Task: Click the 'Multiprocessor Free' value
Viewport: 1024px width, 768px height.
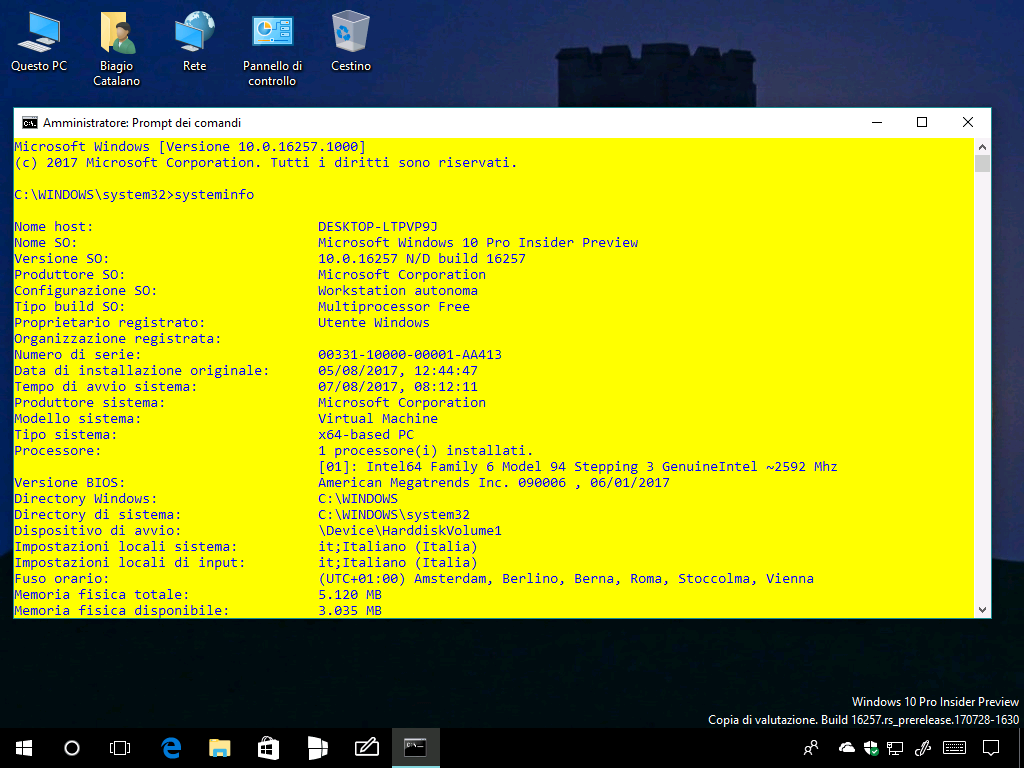Action: (x=394, y=306)
